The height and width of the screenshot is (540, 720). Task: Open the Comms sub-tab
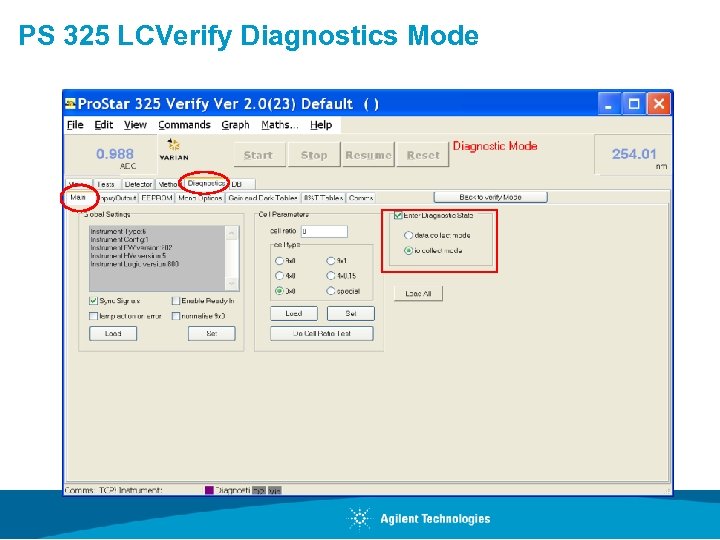[361, 198]
